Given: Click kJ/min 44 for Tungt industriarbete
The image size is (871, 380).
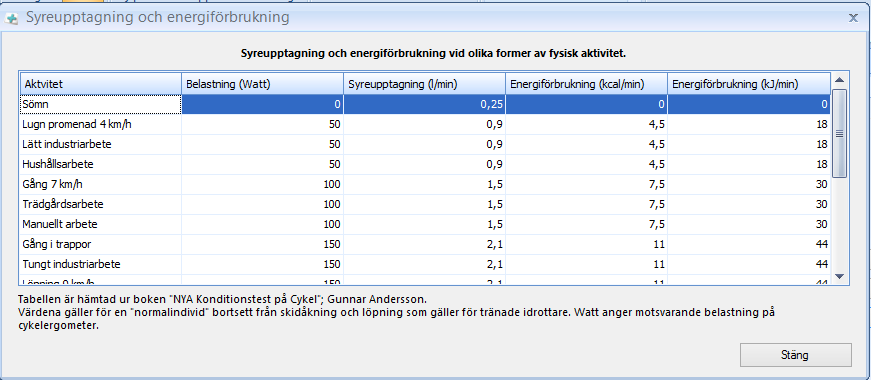Looking at the screenshot, I should click(x=749, y=264).
